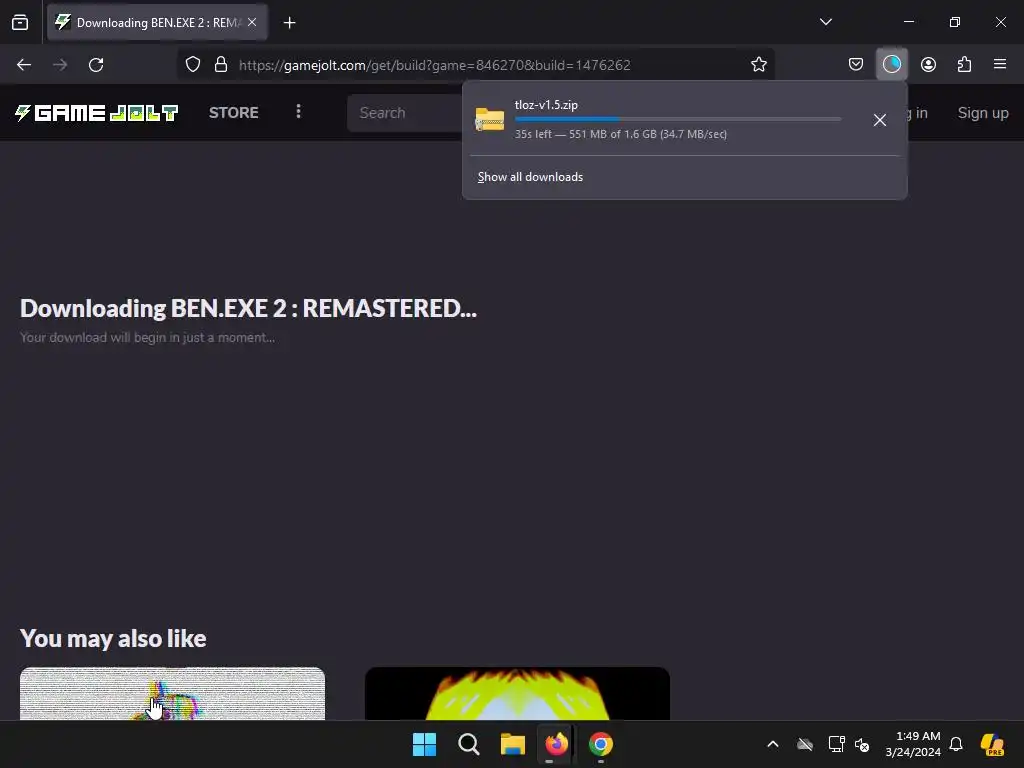Go back to previous page

24,65
